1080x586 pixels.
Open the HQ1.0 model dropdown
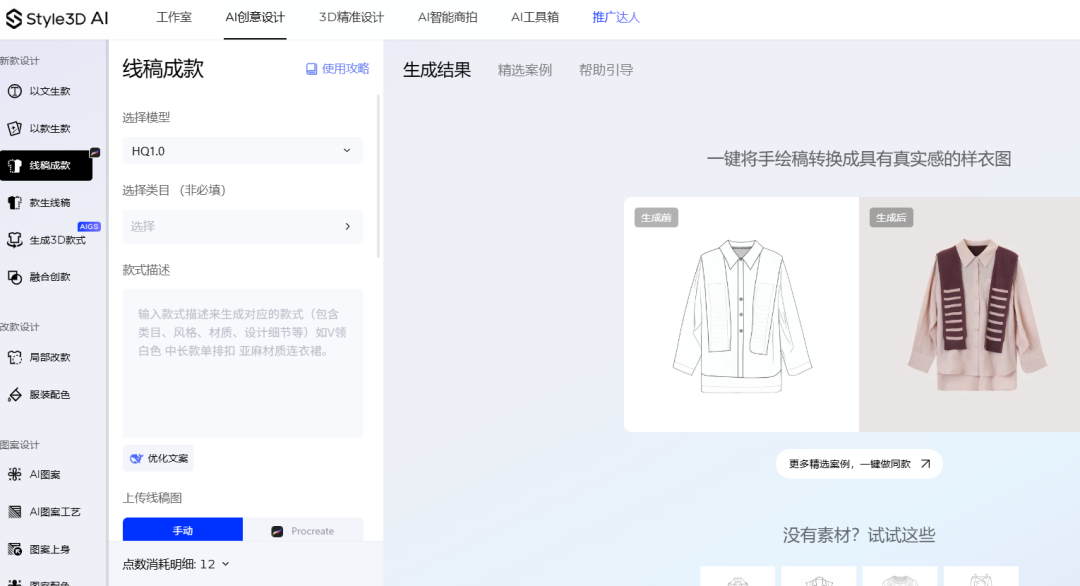[242, 150]
